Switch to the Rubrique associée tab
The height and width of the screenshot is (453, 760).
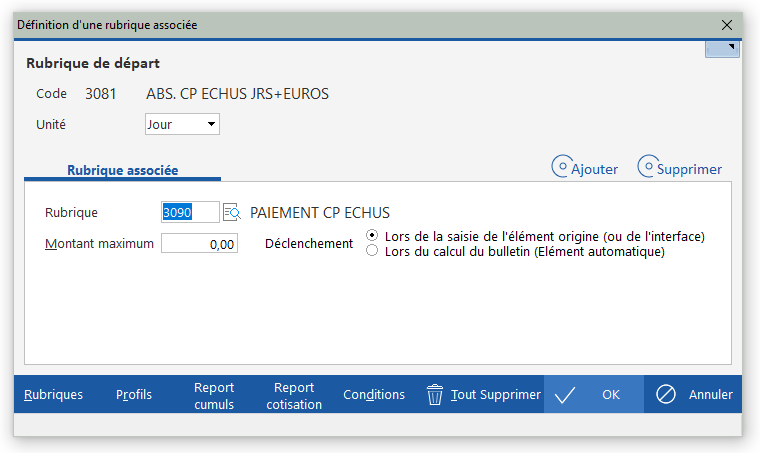(x=123, y=171)
